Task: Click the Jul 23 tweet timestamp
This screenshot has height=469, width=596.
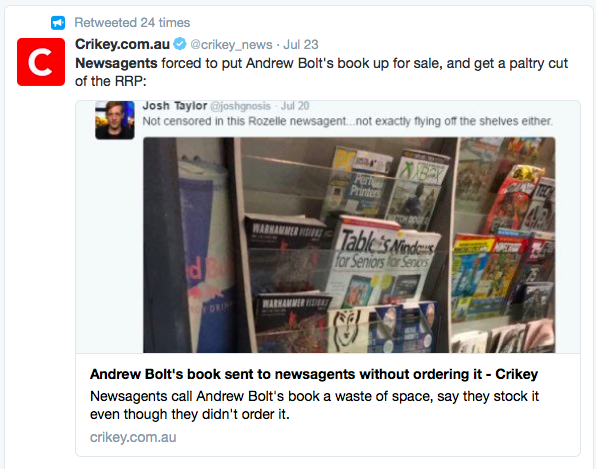Action: tap(301, 44)
